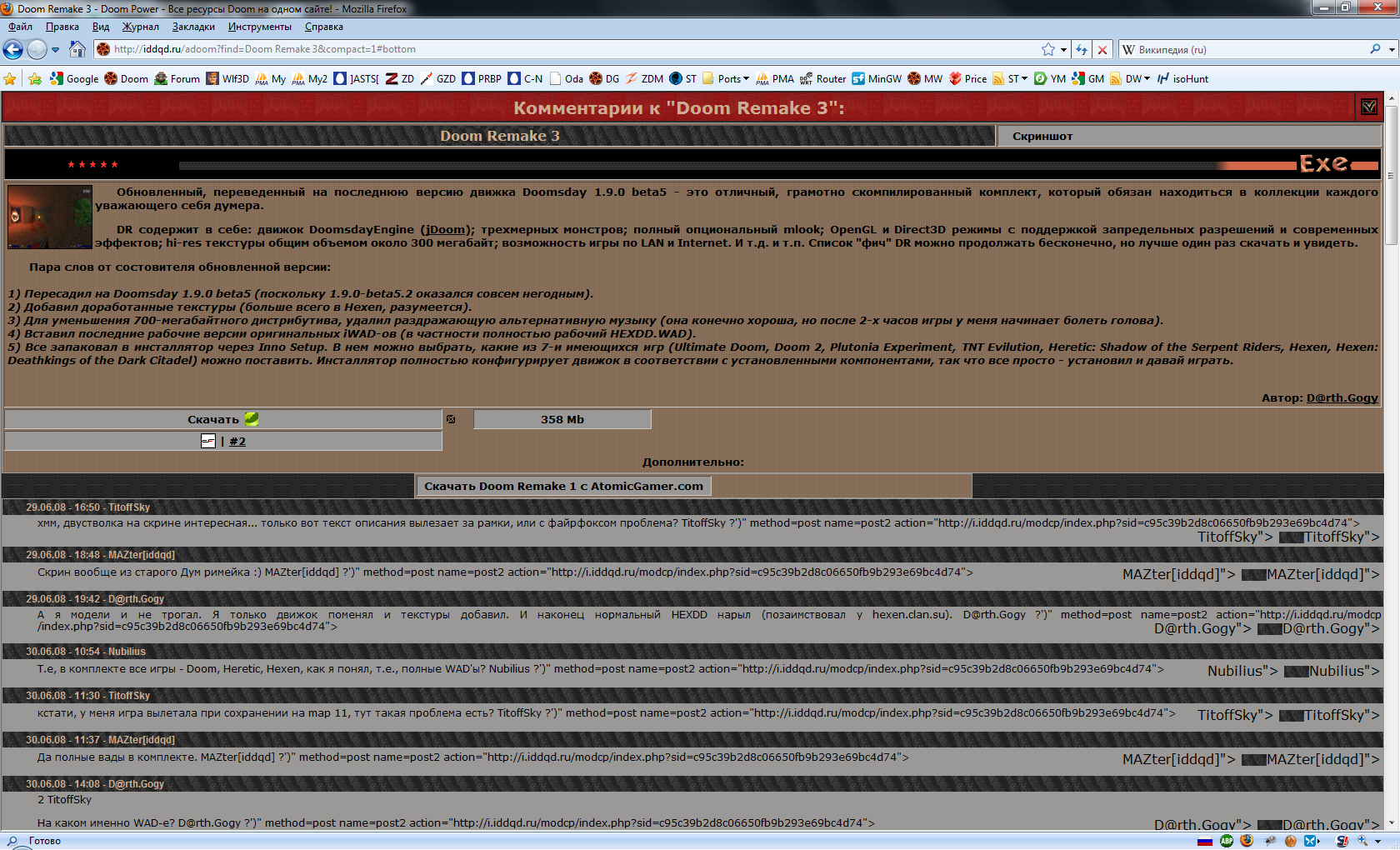Click the browser Back arrow button
Viewport: 1400px width, 850px height.
[x=13, y=50]
